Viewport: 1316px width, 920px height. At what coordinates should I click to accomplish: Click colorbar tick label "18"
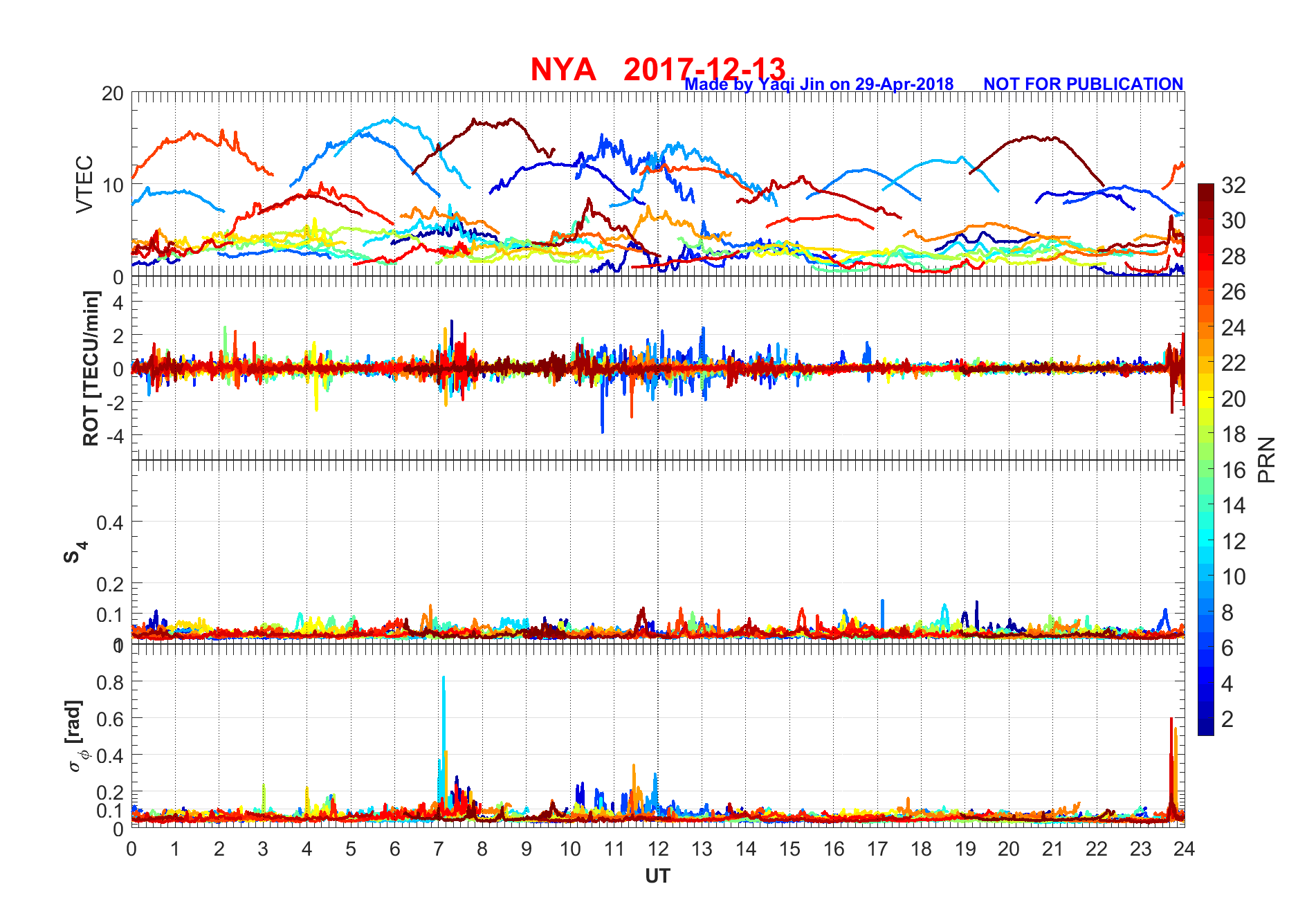(x=1233, y=434)
